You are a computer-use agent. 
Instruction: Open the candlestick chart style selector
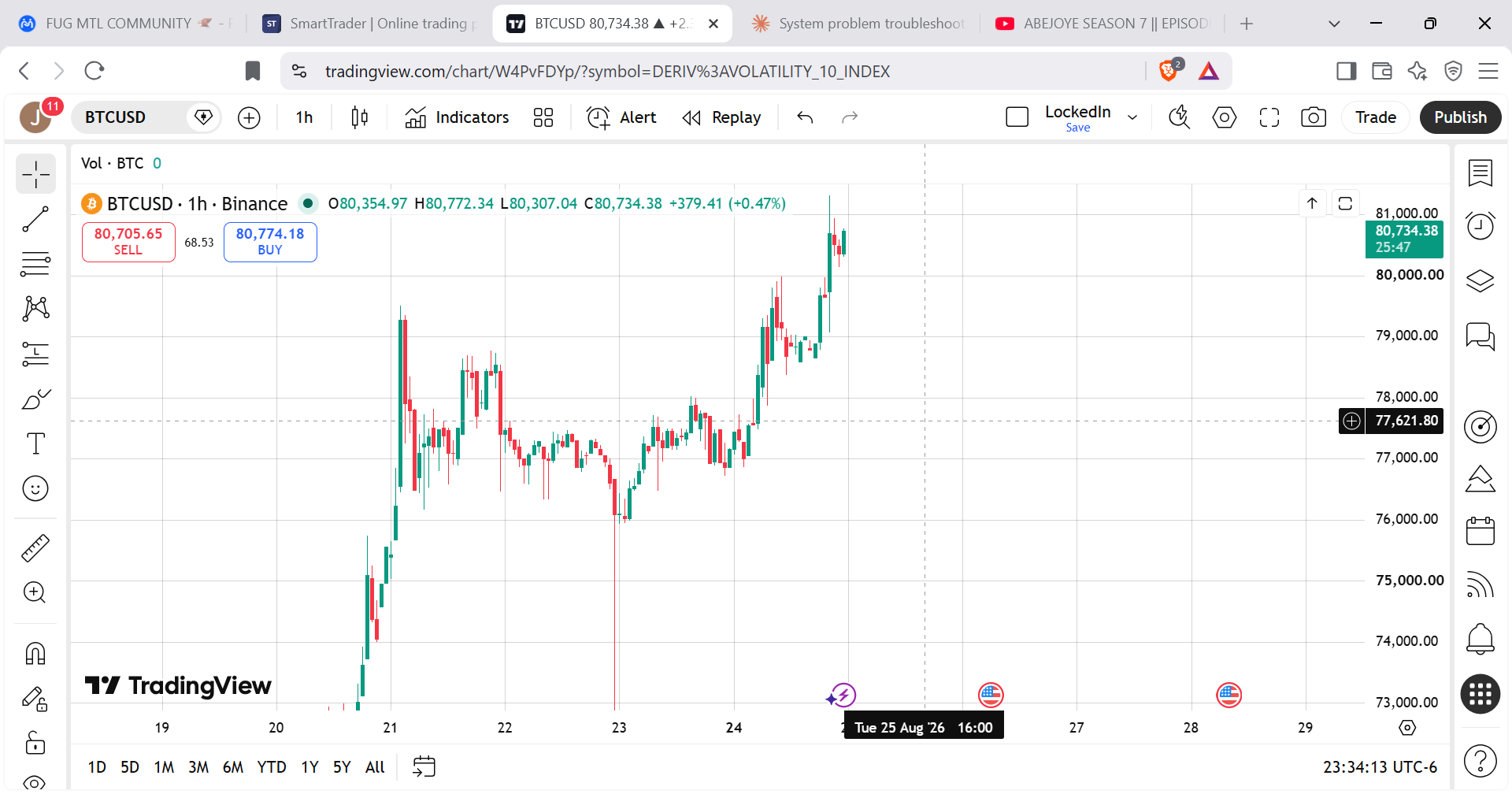pos(360,117)
